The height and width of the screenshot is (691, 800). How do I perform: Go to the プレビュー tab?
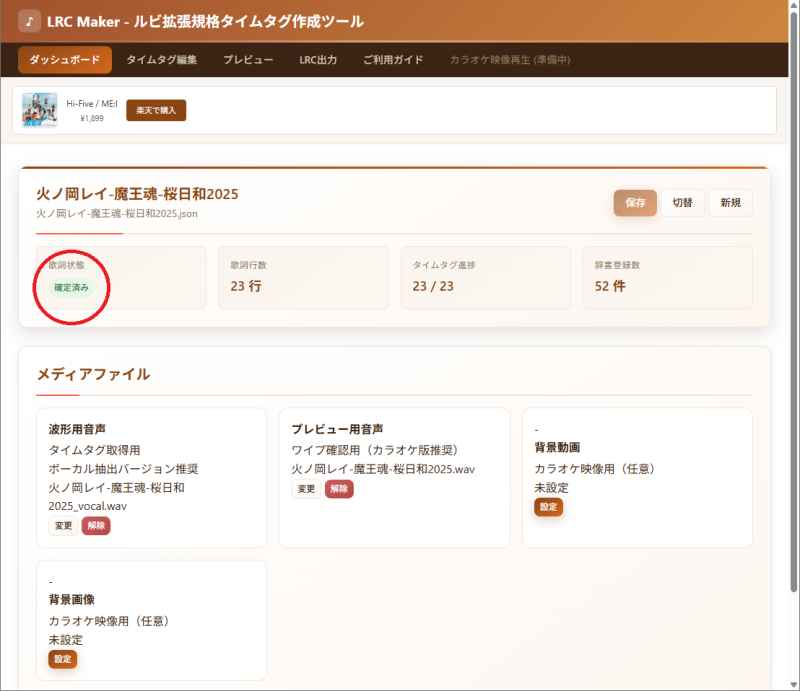248,60
